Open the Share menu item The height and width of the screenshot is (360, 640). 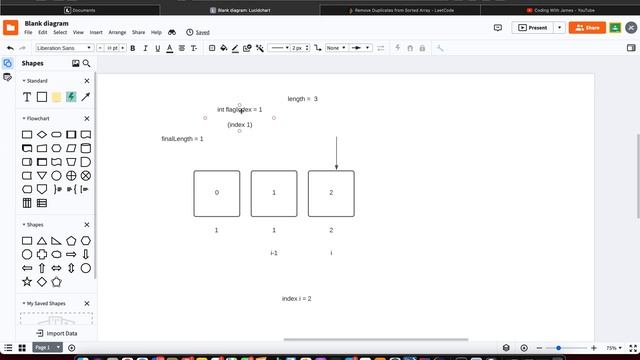[138, 32]
